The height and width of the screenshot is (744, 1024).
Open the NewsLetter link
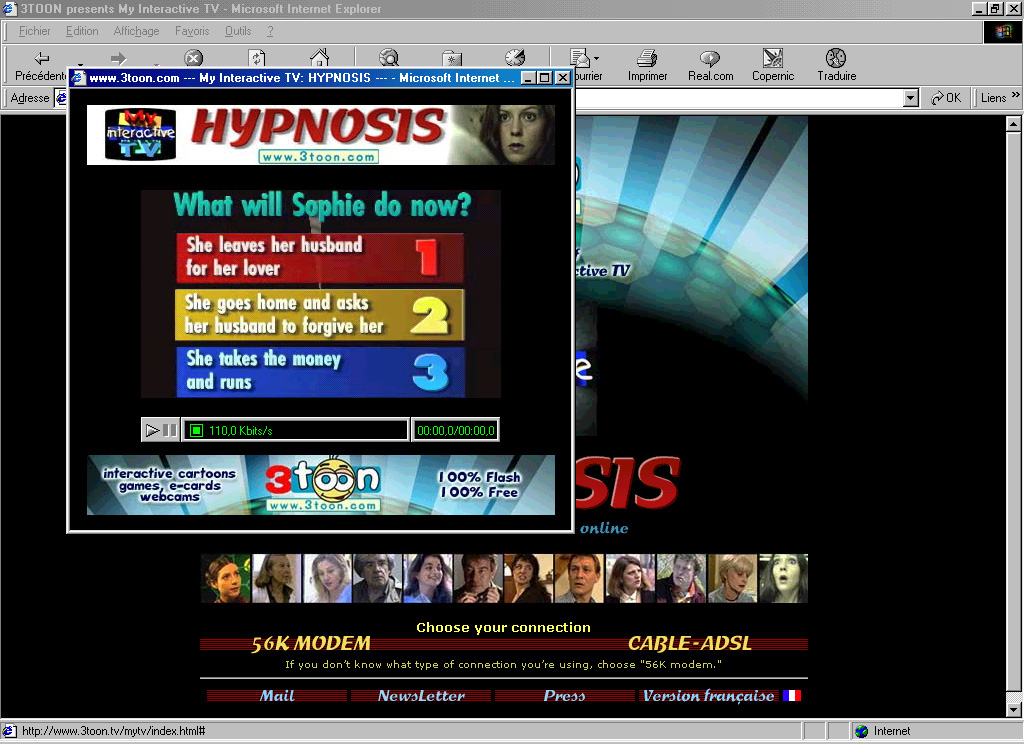click(x=421, y=696)
